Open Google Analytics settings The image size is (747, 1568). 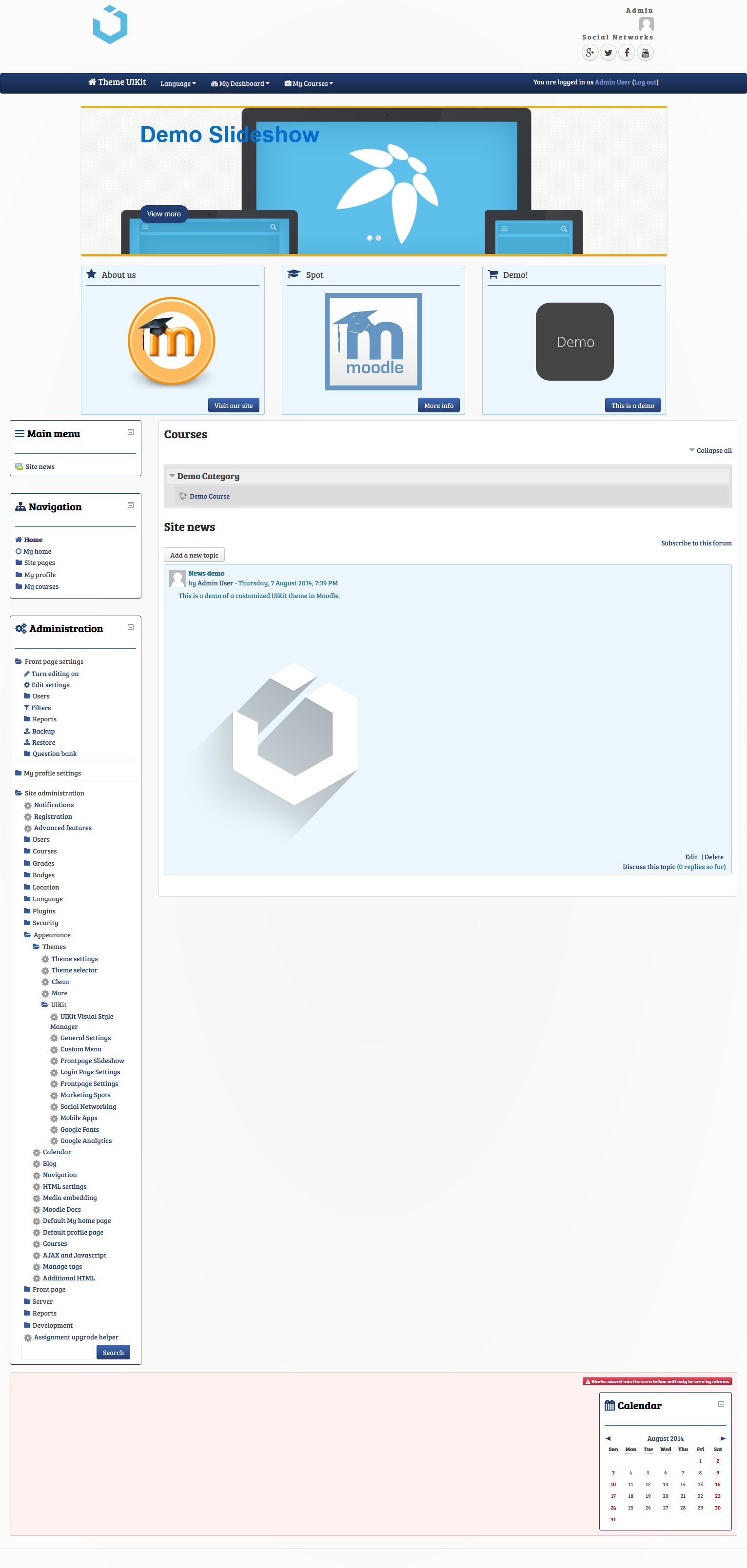[x=86, y=1141]
